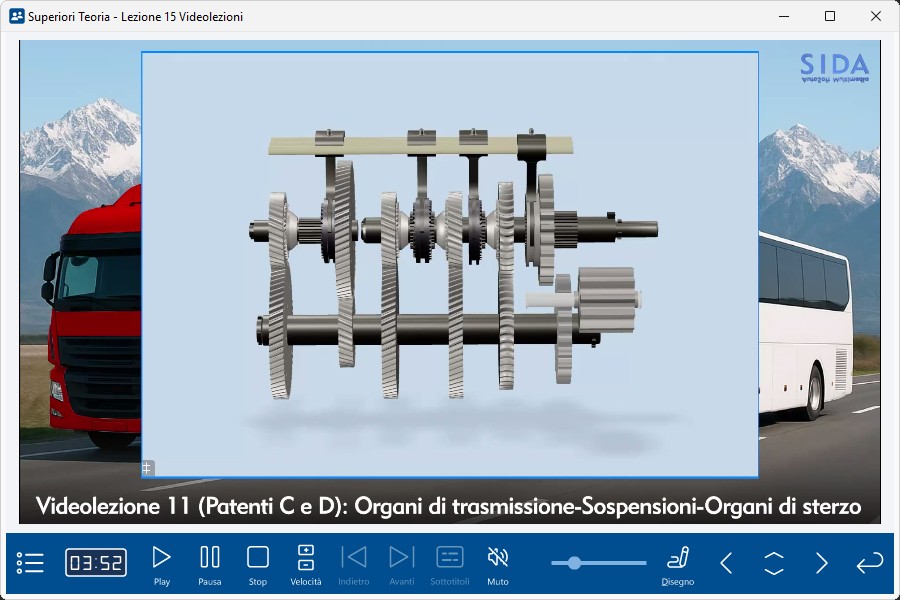
Task: Click the volume slider handle
Action: (x=574, y=563)
